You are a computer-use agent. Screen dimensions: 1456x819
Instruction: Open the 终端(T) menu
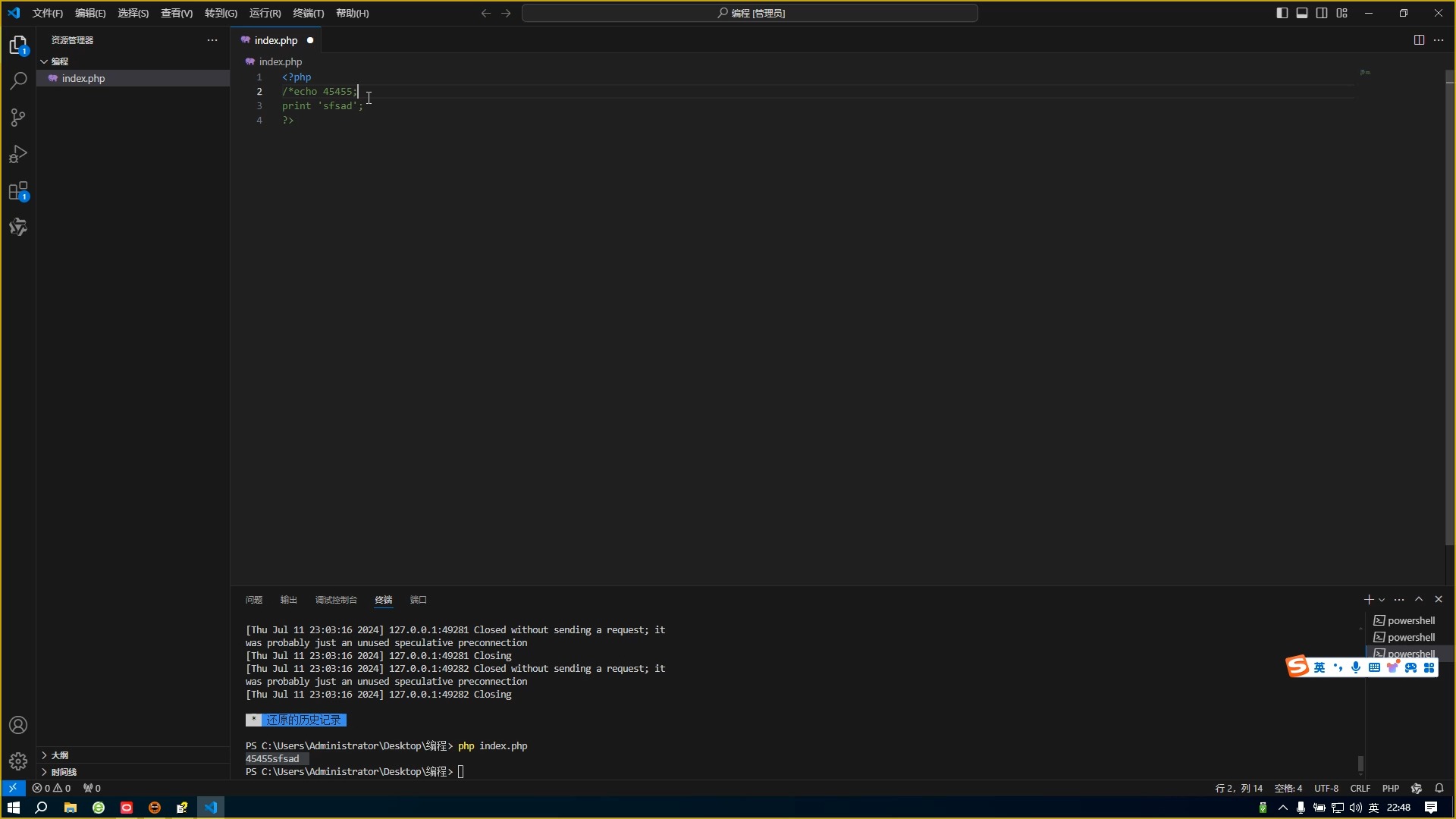pyautogui.click(x=308, y=13)
